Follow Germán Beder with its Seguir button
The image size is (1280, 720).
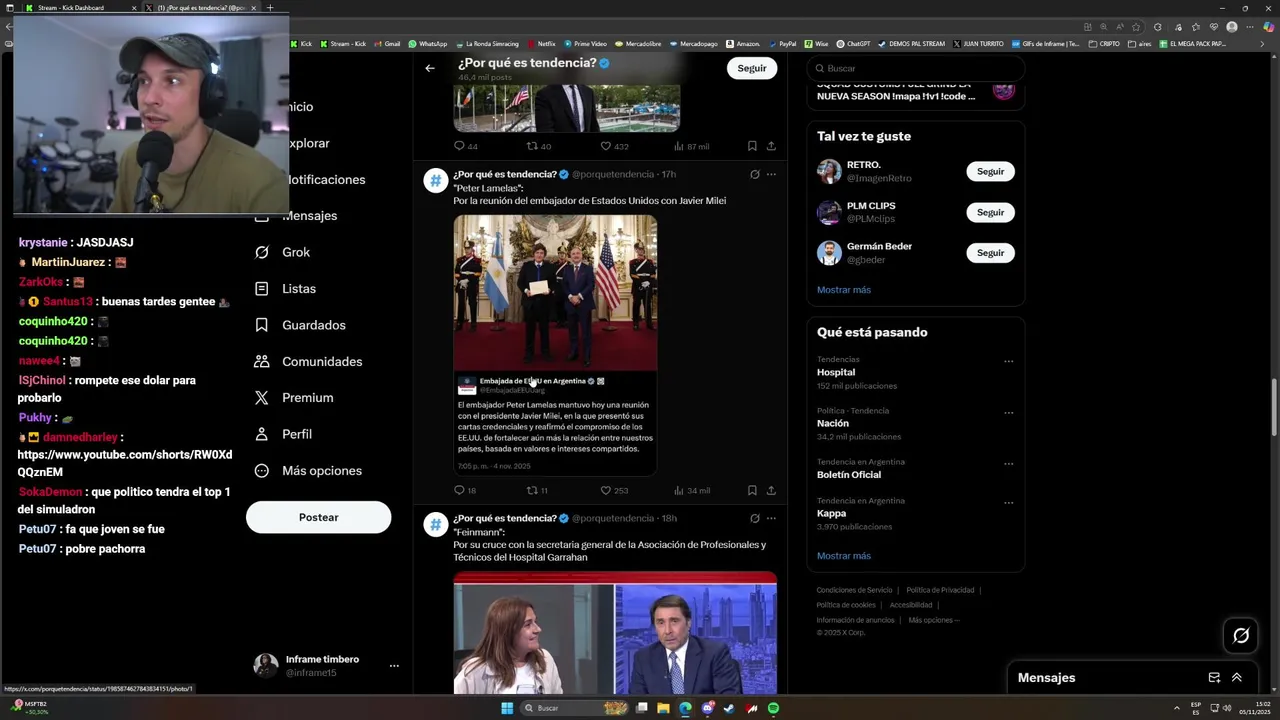[x=990, y=253]
